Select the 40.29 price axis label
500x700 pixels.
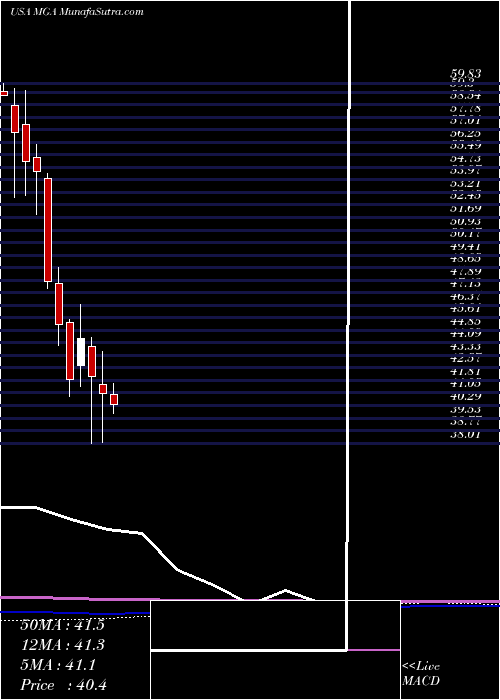coord(465,396)
